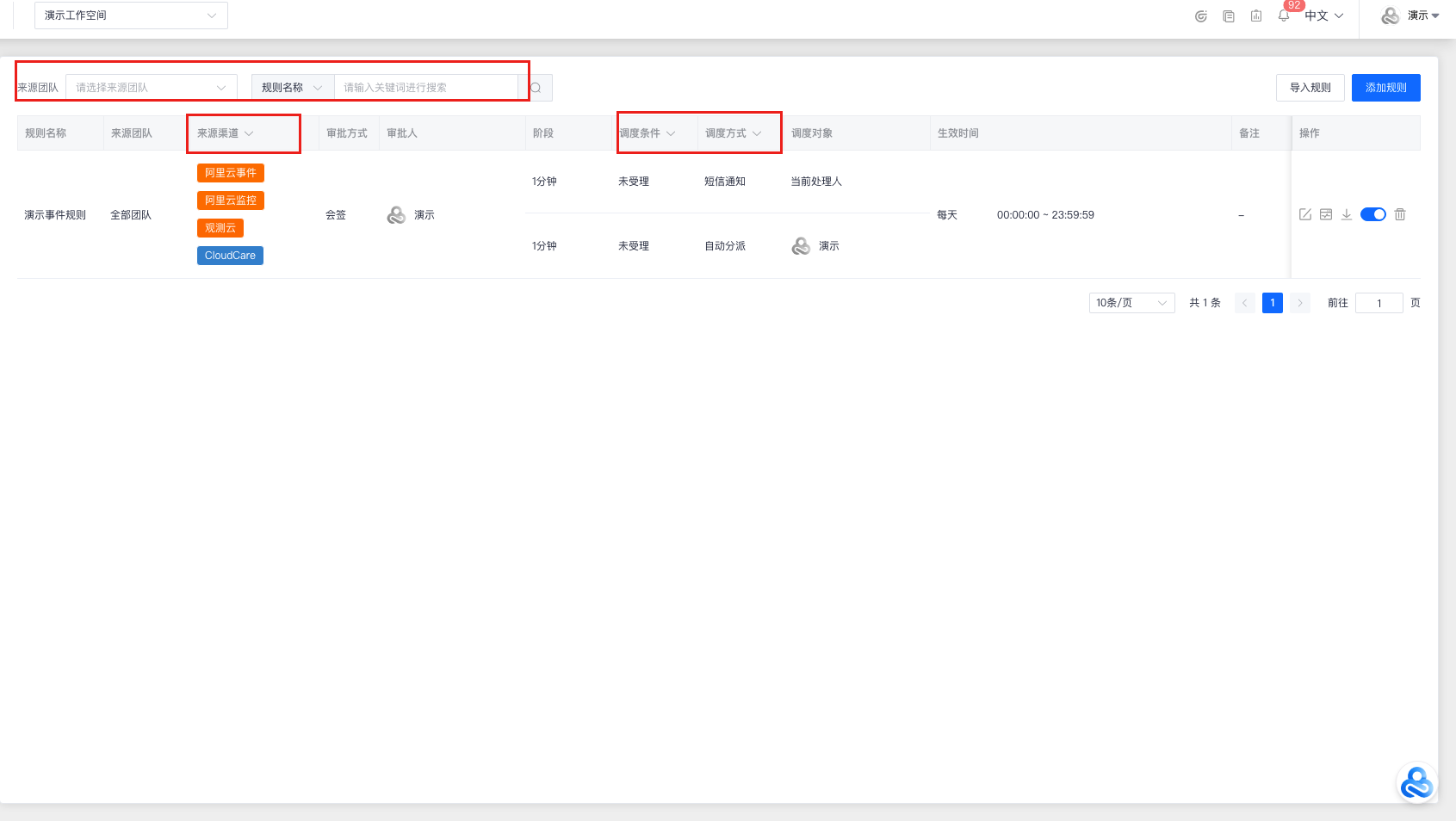The height and width of the screenshot is (821, 1456).
Task: Open the monitor log icon in the 操作 column
Action: click(x=1326, y=214)
